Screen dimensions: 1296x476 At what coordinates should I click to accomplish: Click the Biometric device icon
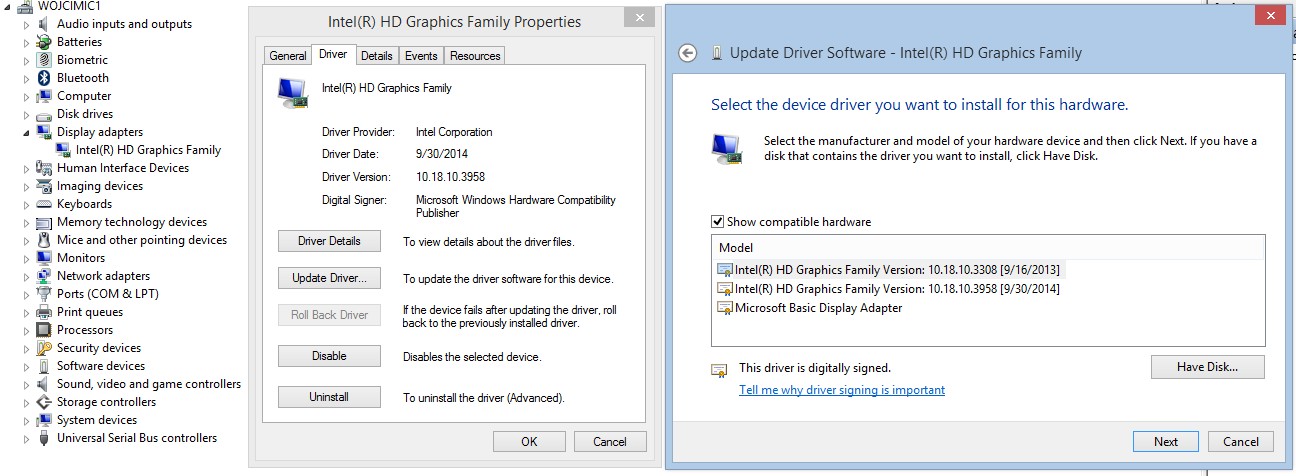43,60
